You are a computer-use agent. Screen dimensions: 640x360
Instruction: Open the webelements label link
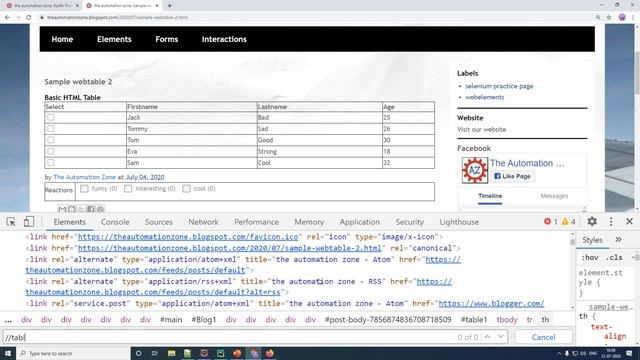tap(484, 97)
